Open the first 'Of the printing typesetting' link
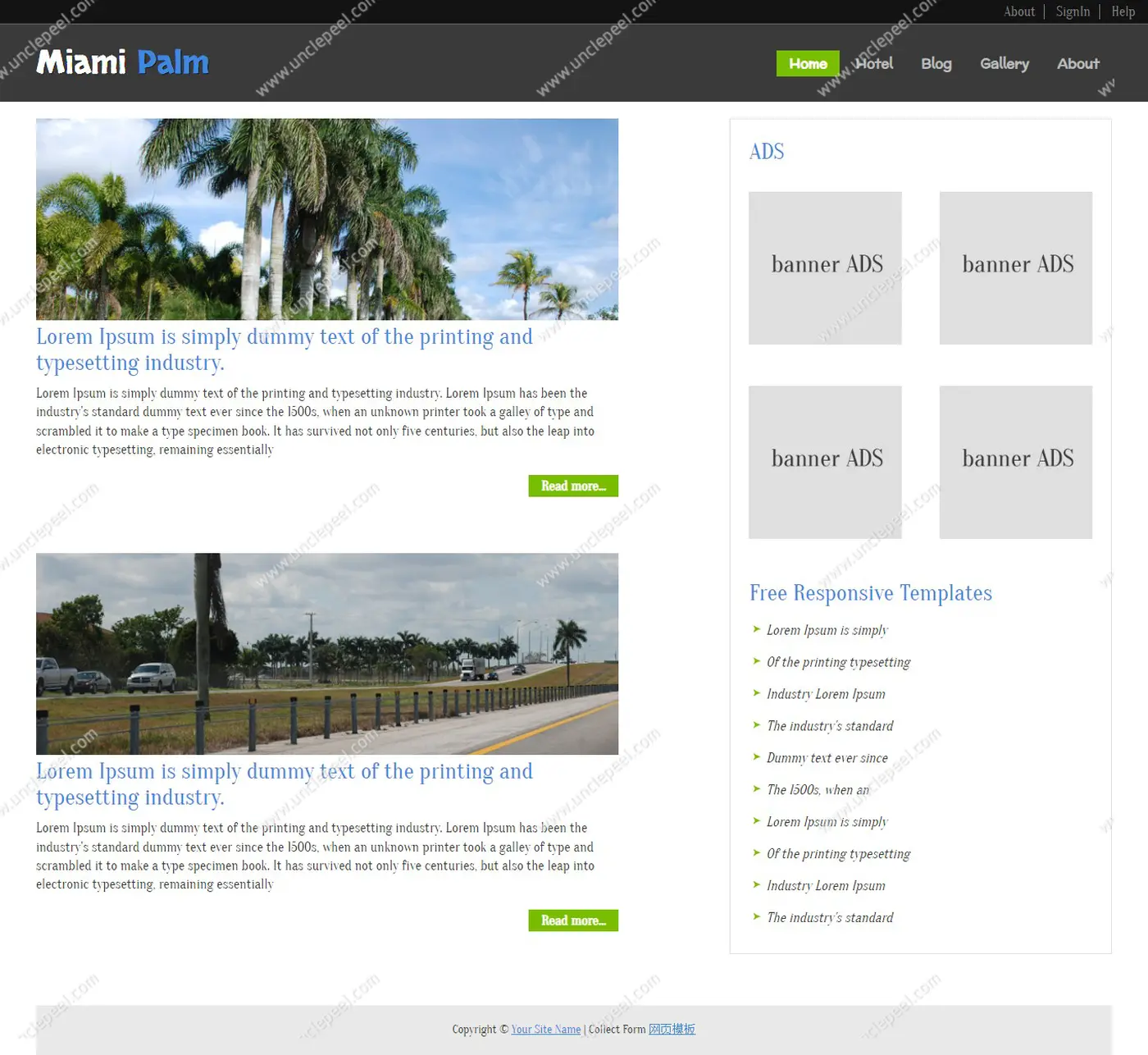The width and height of the screenshot is (1148, 1055). (x=838, y=662)
